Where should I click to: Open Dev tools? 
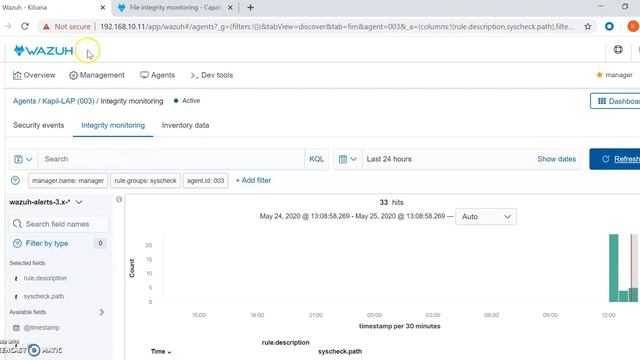pos(212,75)
